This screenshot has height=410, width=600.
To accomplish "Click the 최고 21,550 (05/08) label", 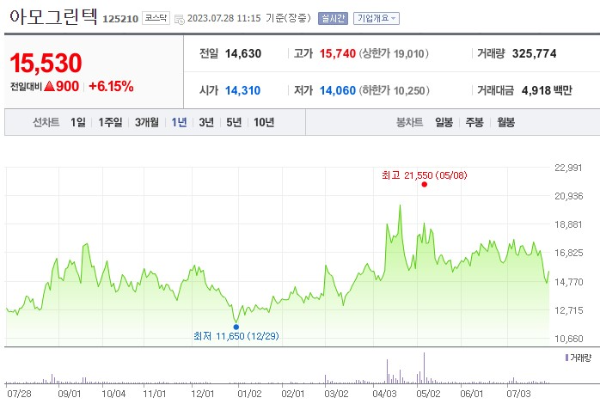I will point(424,176).
